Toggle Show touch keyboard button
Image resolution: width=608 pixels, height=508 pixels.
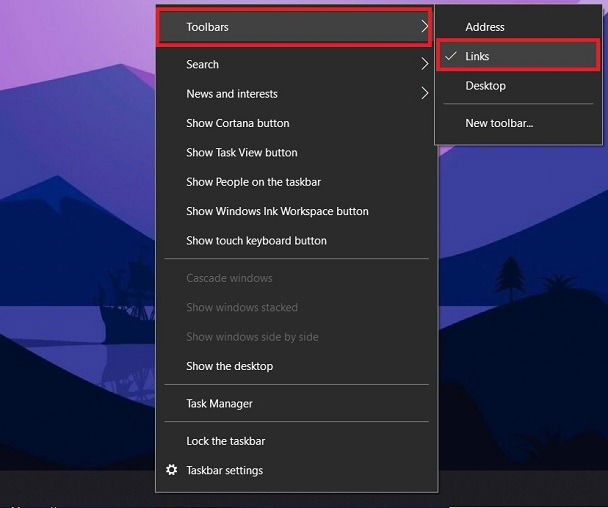pyautogui.click(x=297, y=241)
